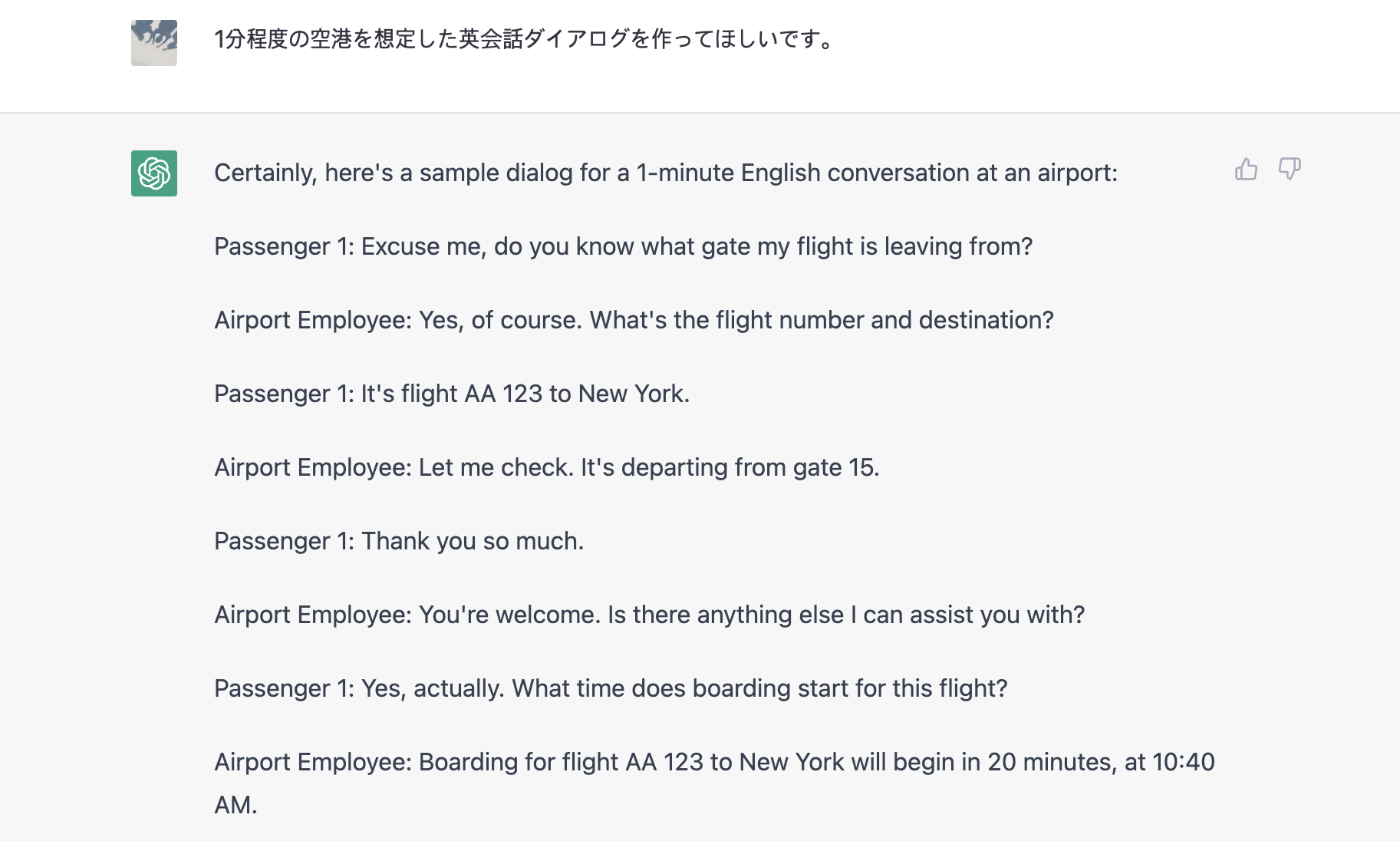Click the line 'It's flight AA 123 to New York'
Image resolution: width=1400 pixels, height=841 pixels.
[x=452, y=394]
